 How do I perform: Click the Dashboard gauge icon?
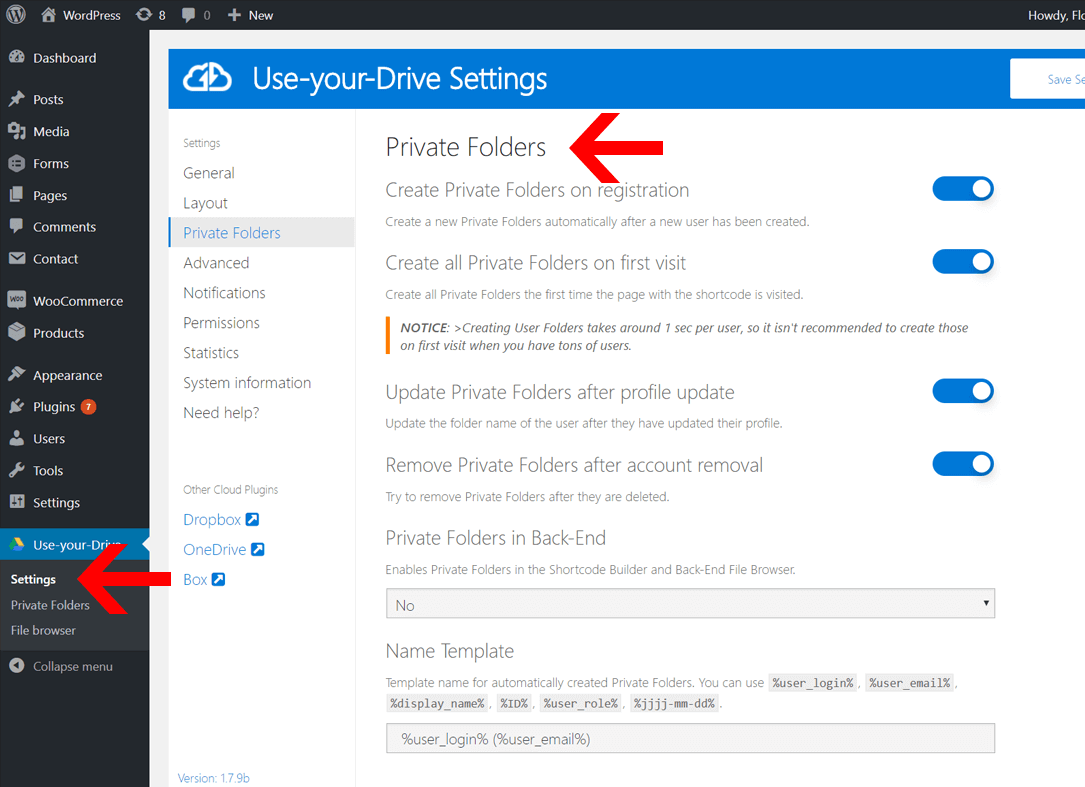click(x=17, y=57)
